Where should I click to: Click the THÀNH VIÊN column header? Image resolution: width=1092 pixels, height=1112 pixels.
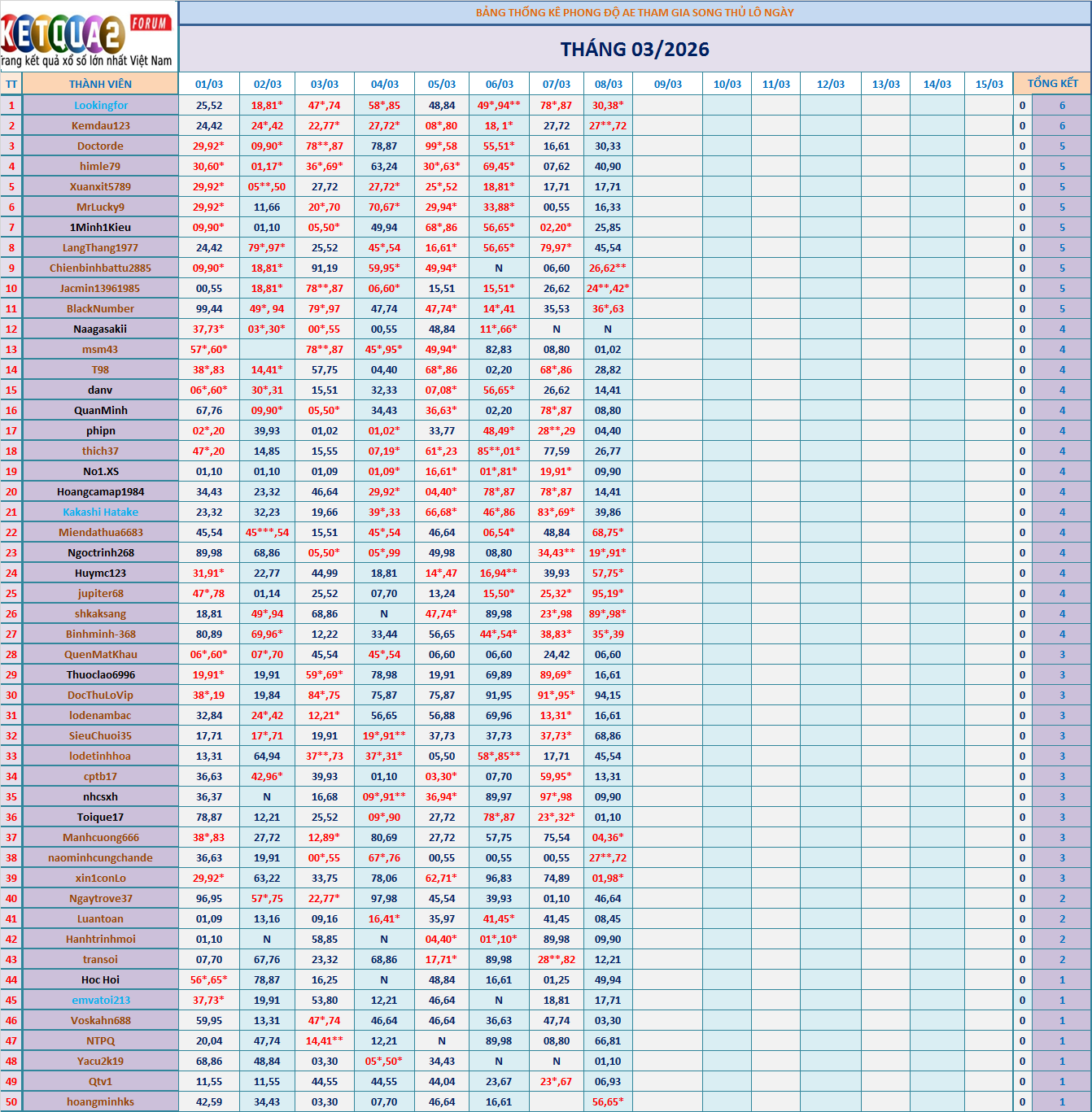(x=100, y=84)
